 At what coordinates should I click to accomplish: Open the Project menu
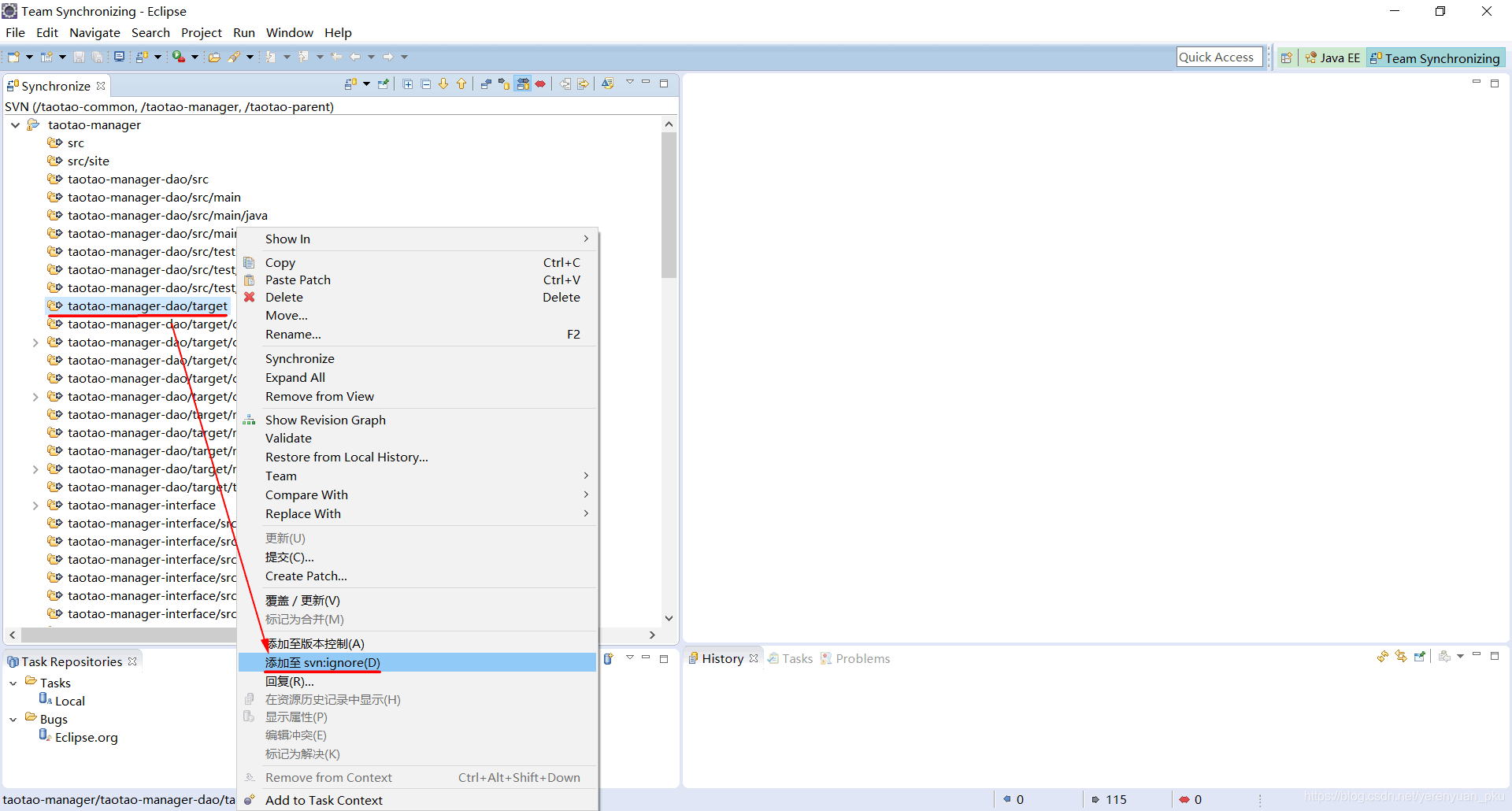(202, 32)
